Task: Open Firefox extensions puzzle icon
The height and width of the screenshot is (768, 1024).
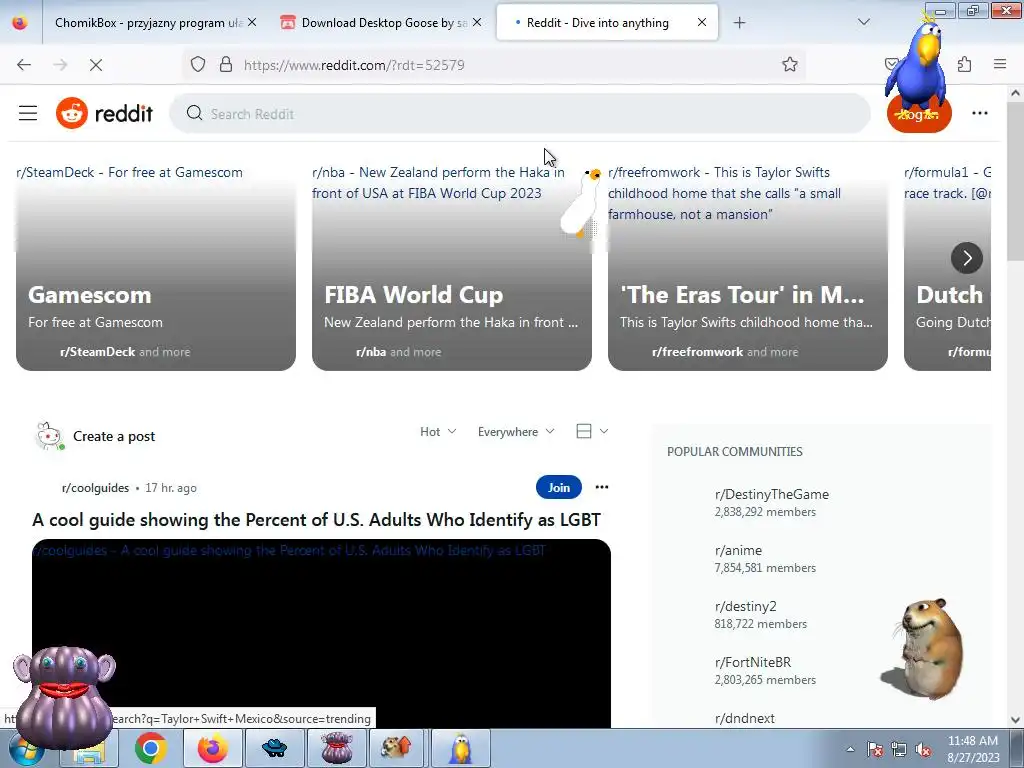Action: point(965,65)
